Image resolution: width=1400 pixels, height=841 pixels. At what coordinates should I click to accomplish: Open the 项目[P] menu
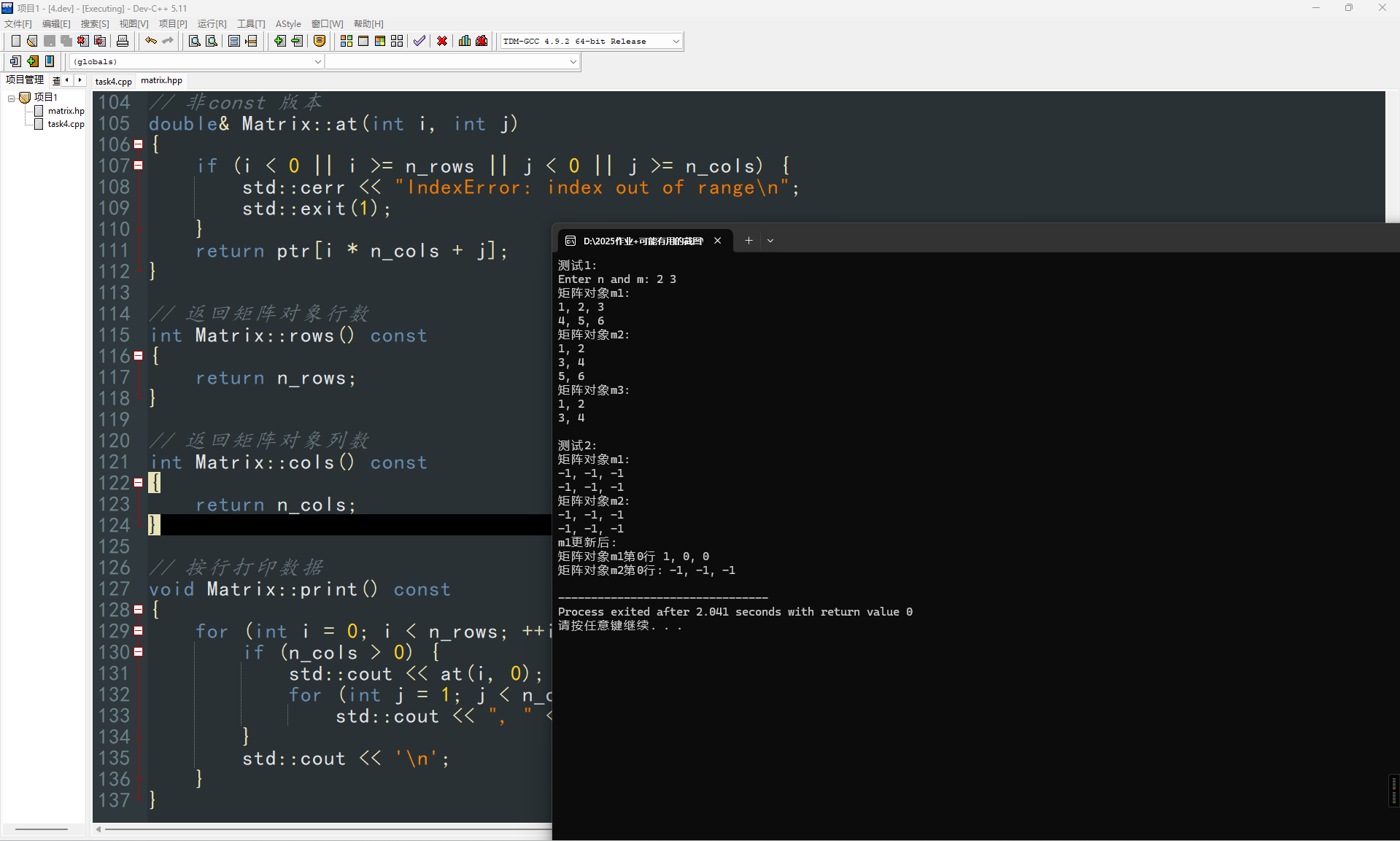[x=173, y=24]
